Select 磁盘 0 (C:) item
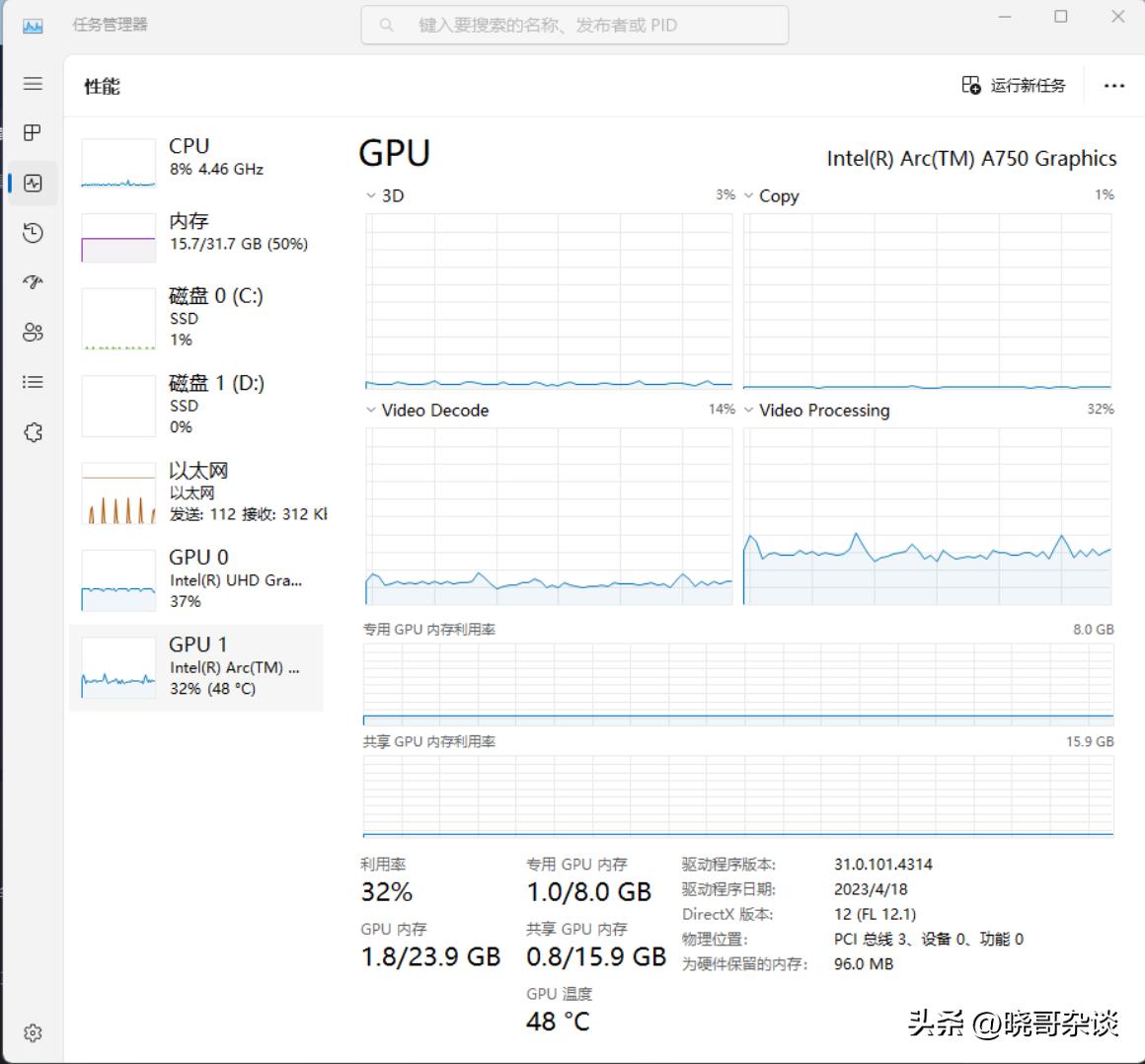The width and height of the screenshot is (1145, 1064). [195, 319]
